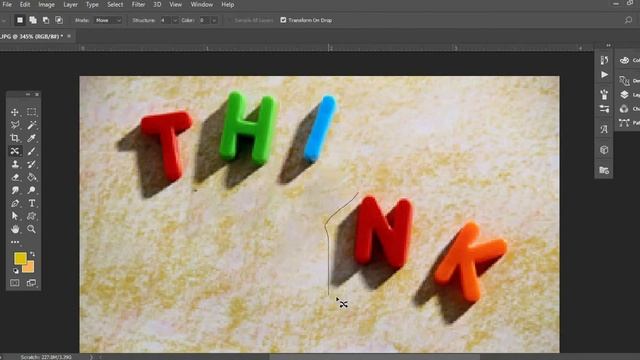Swap foreground and background colors
The height and width of the screenshot is (360, 640).
click(x=32, y=254)
